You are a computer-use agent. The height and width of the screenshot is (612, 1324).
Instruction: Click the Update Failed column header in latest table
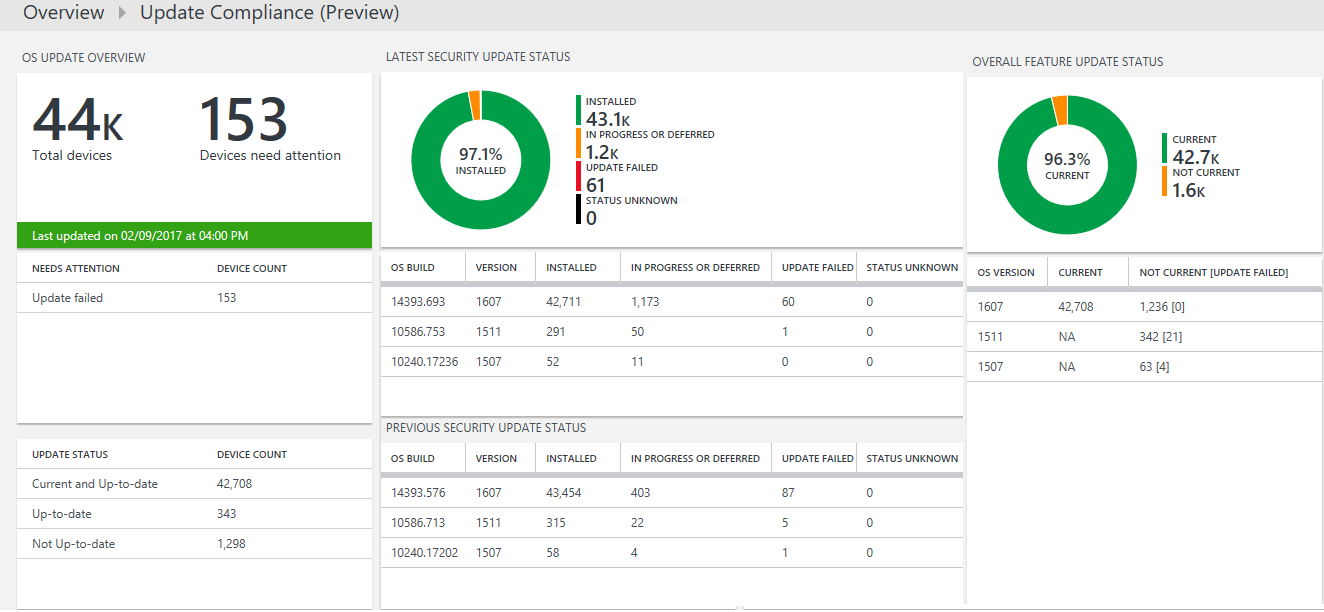[x=817, y=268]
